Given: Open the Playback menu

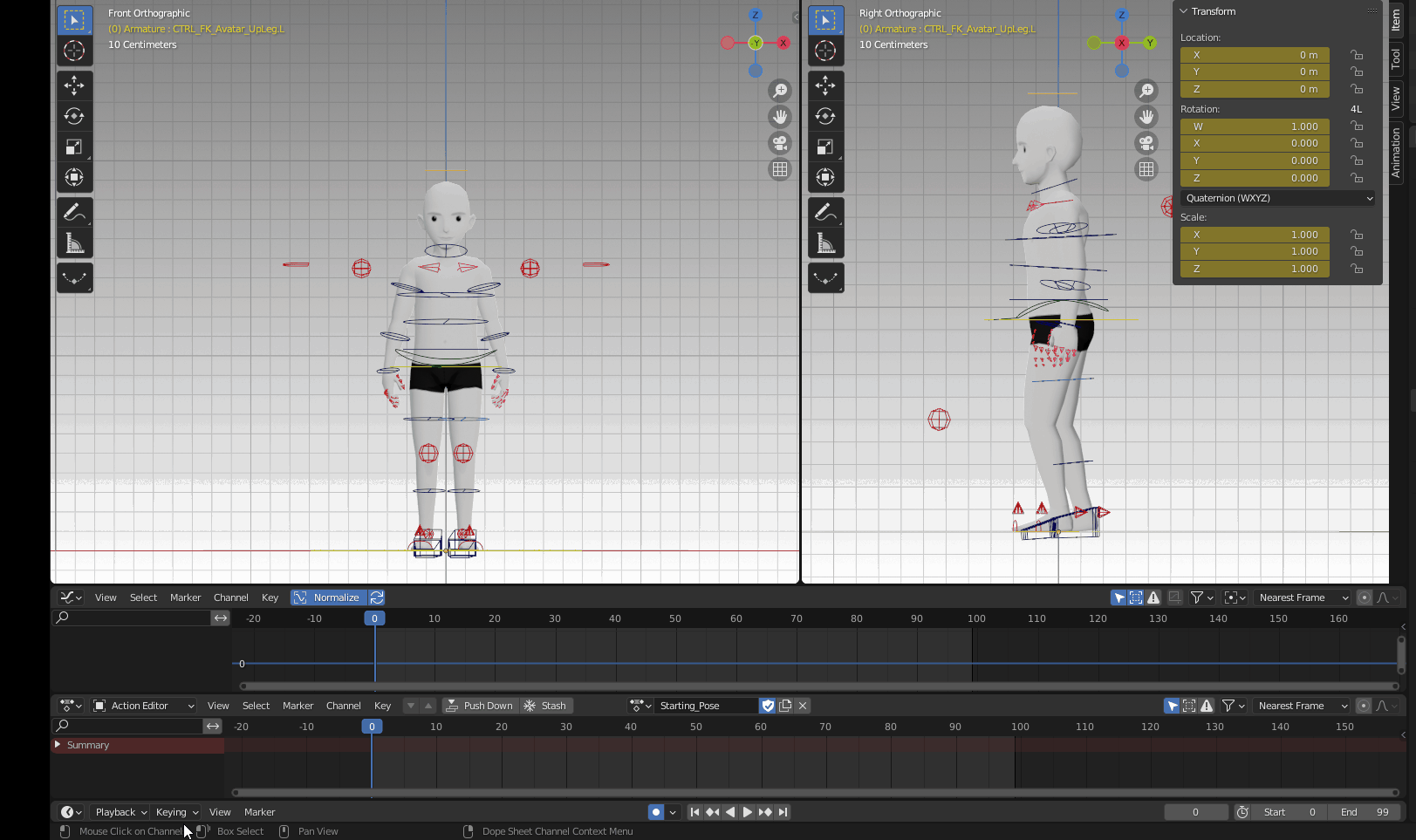Looking at the screenshot, I should coord(120,812).
